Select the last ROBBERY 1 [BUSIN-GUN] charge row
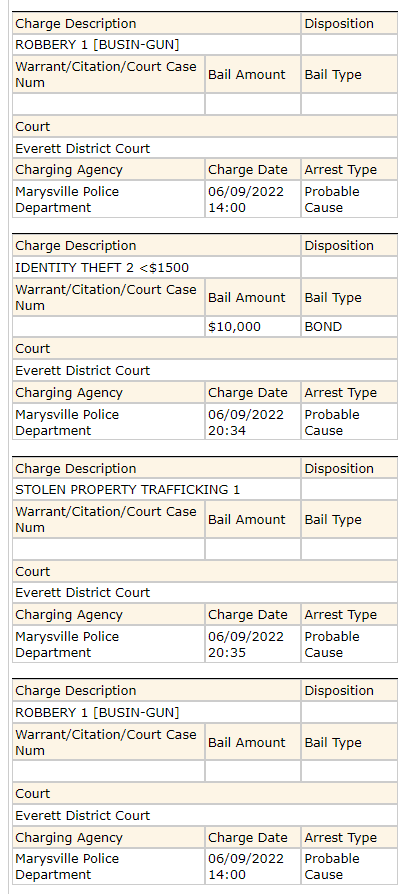This screenshot has width=411, height=894. point(156,713)
